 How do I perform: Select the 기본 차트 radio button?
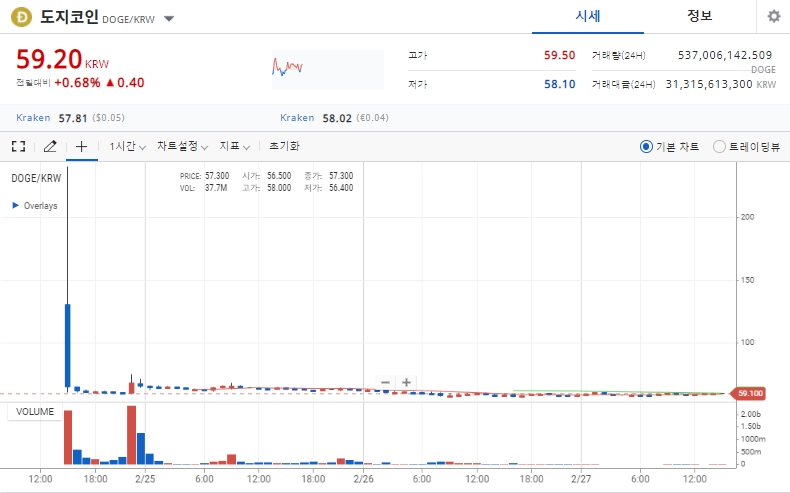point(646,147)
